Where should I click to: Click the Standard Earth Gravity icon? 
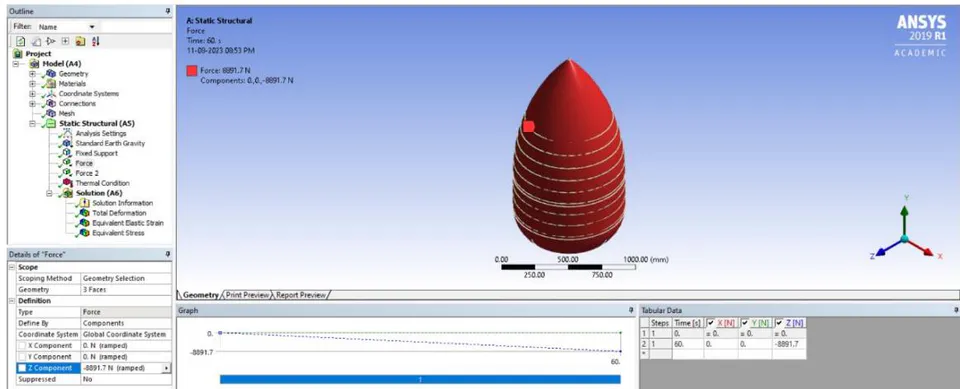click(x=67, y=143)
